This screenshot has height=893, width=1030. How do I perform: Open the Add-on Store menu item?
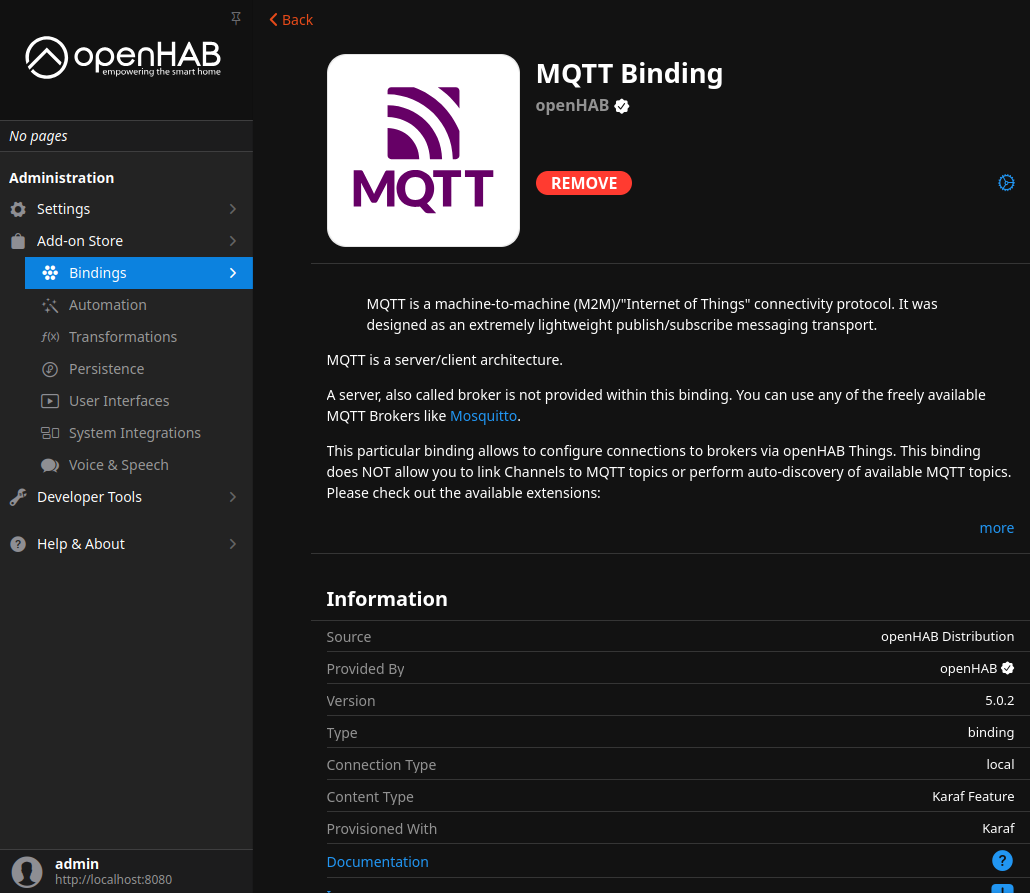click(80, 241)
